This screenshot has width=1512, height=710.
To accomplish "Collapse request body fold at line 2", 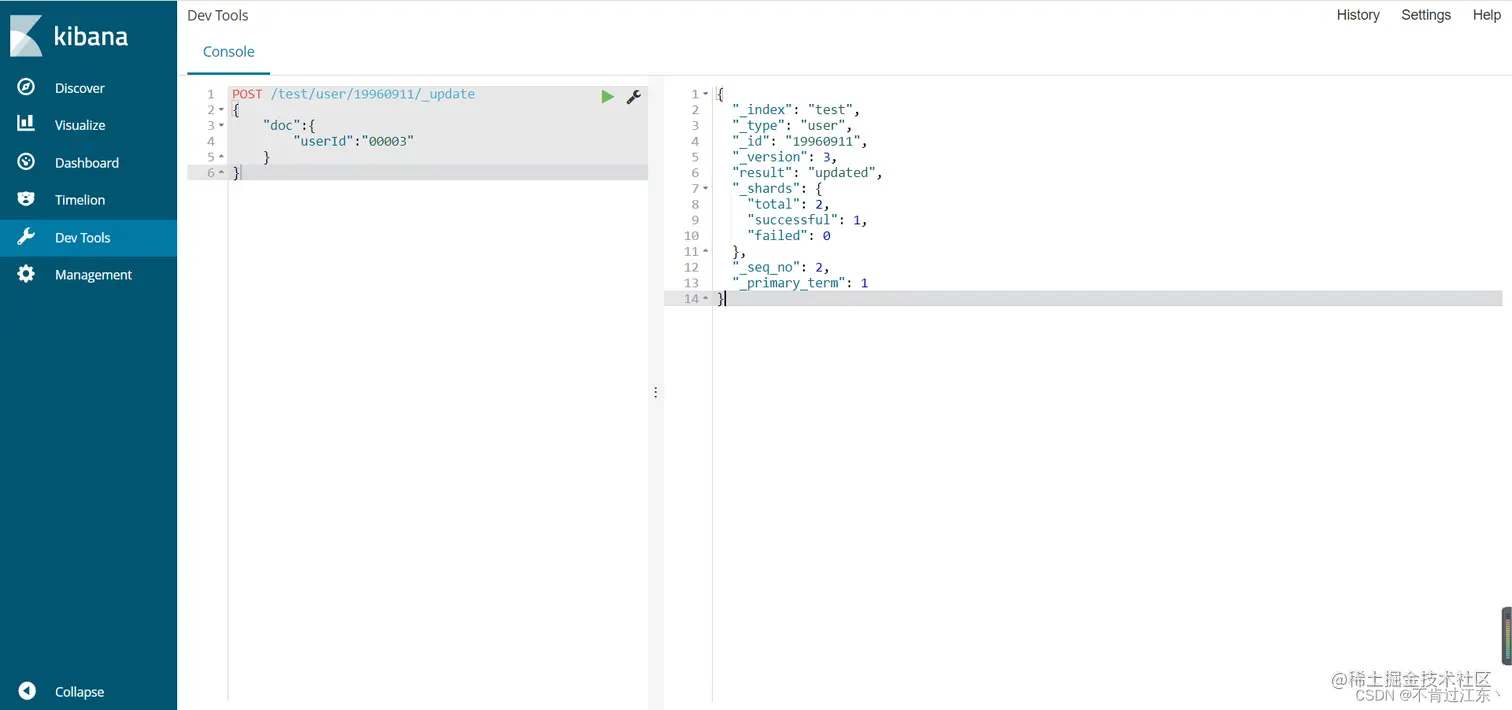I will (221, 110).
